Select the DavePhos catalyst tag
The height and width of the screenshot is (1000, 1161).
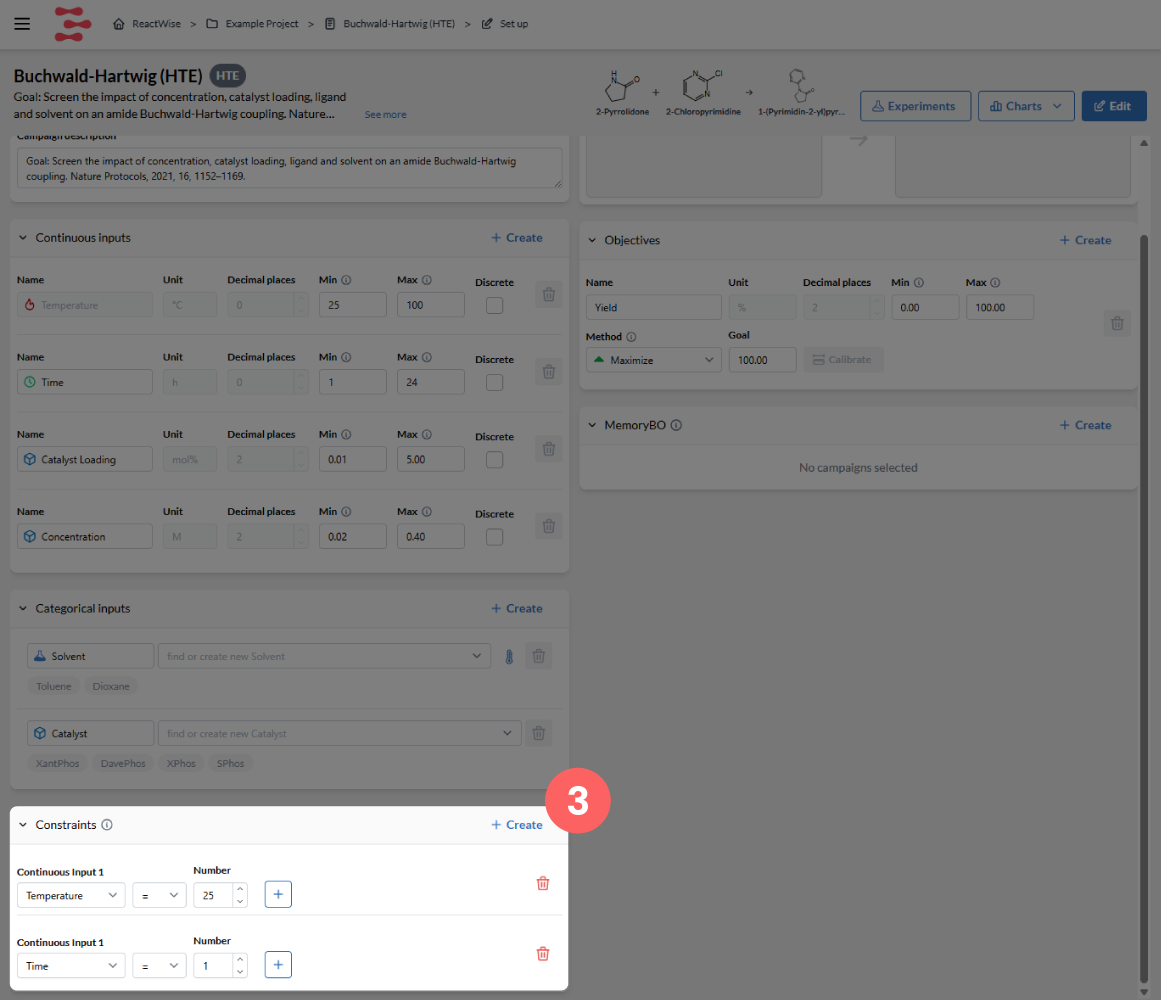(123, 763)
